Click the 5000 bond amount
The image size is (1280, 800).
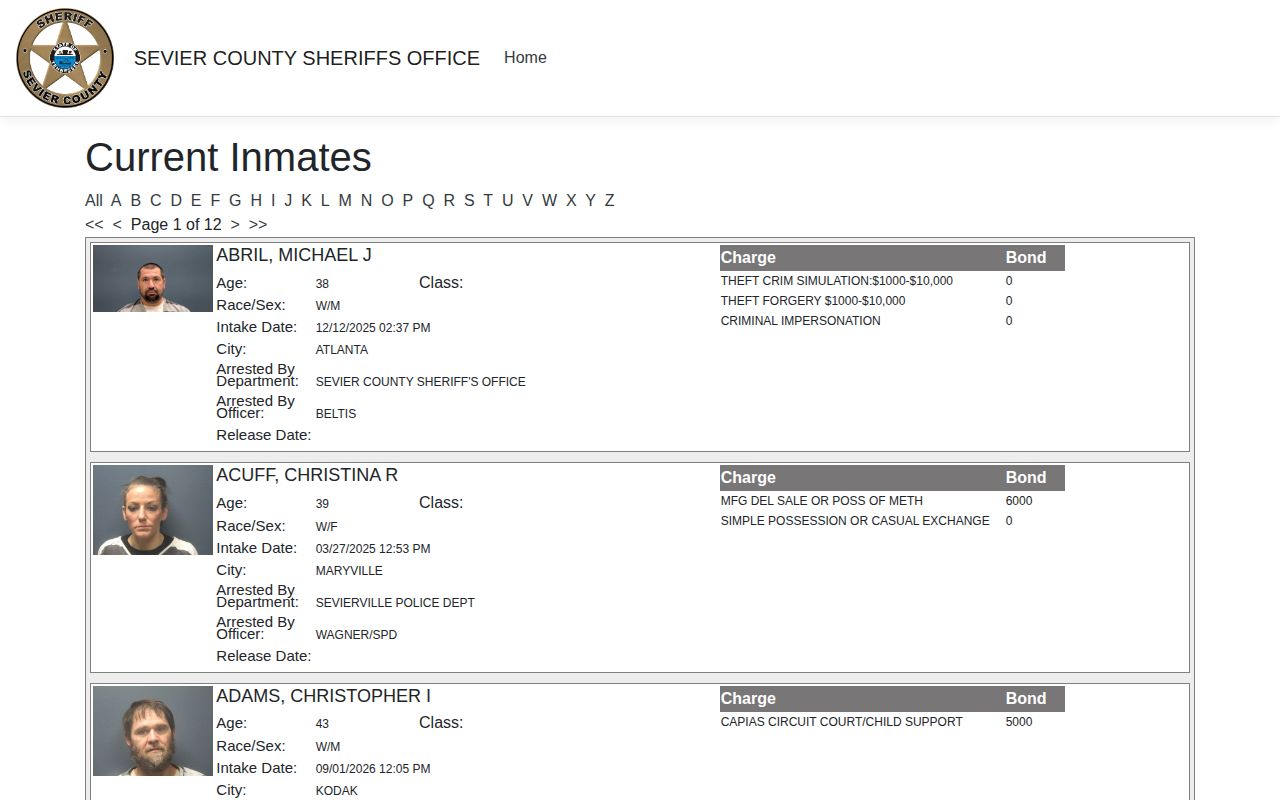[1019, 722]
